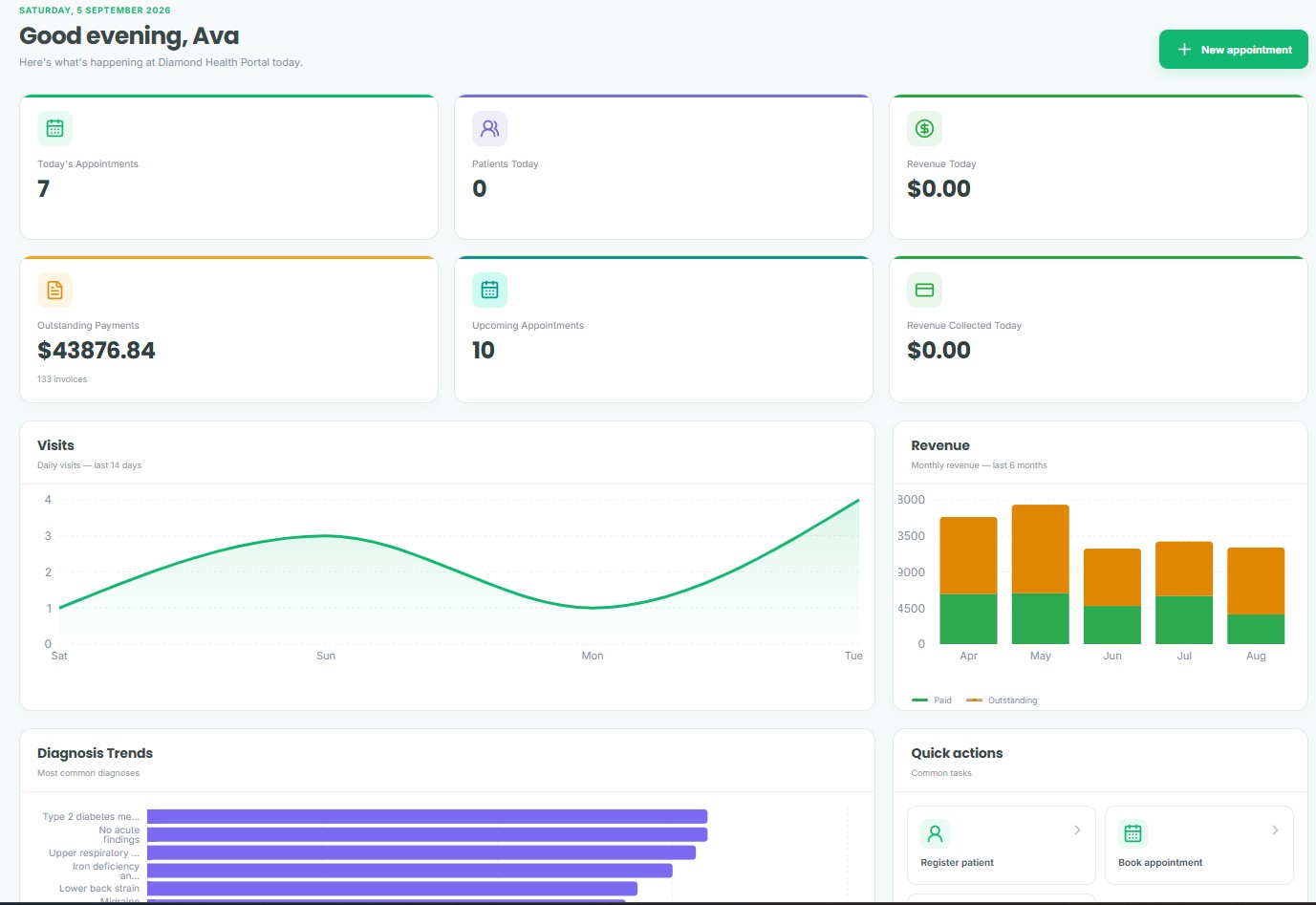The image size is (1316, 905).
Task: Click the "Diagnosis Trends" heading
Action: pyautogui.click(x=95, y=753)
